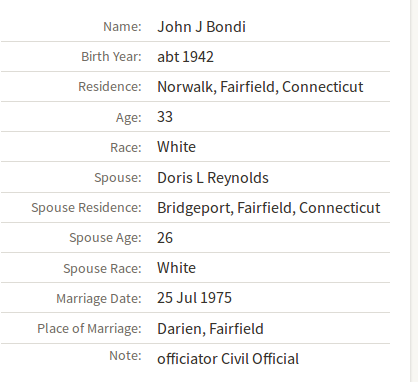Click the name value John J Bondi
Image resolution: width=418 pixels, height=382 pixels.
coord(201,27)
